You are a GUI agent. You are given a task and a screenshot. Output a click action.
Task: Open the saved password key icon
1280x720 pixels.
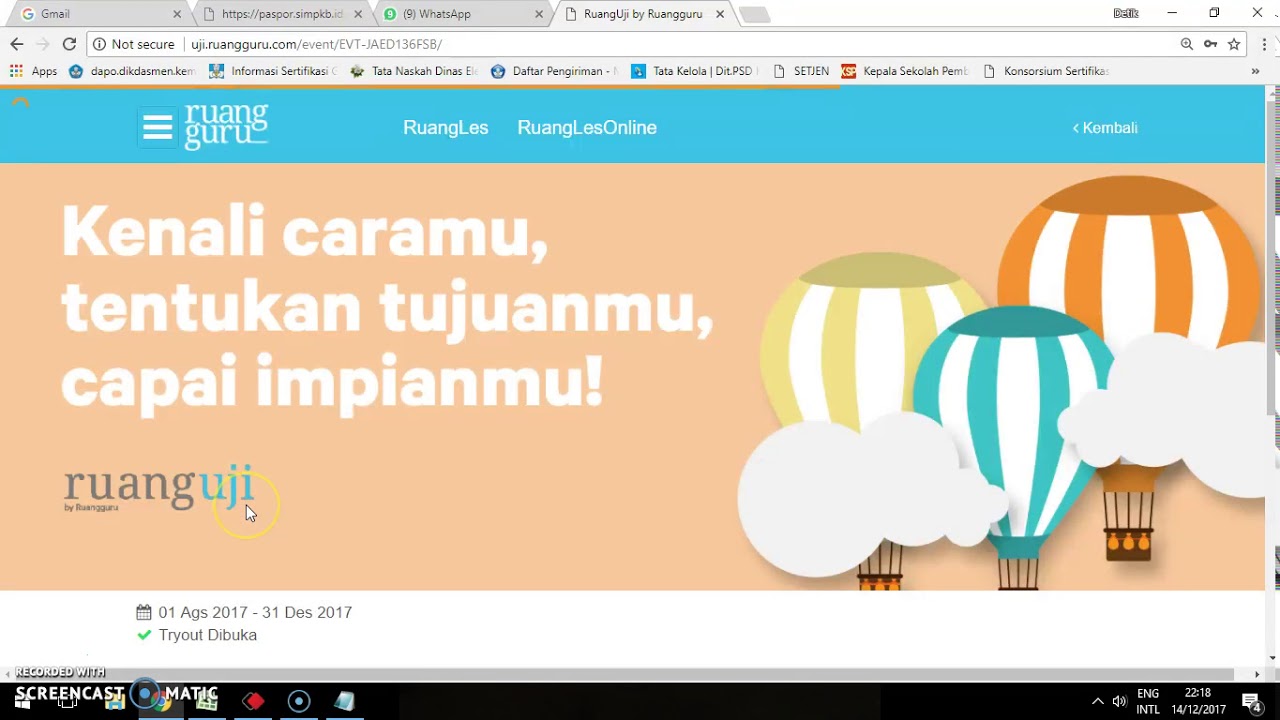pyautogui.click(x=1210, y=44)
